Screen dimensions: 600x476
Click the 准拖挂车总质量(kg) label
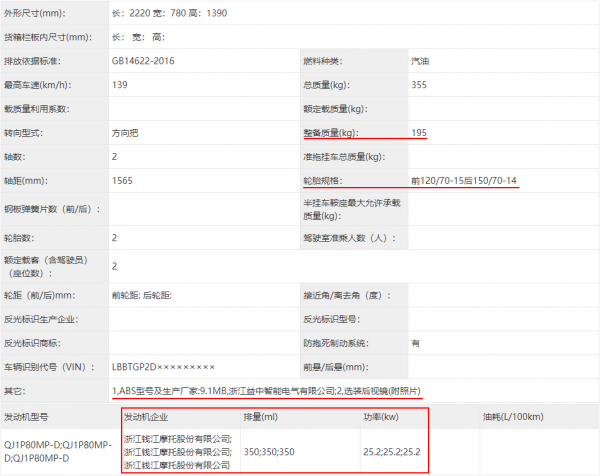[344, 157]
